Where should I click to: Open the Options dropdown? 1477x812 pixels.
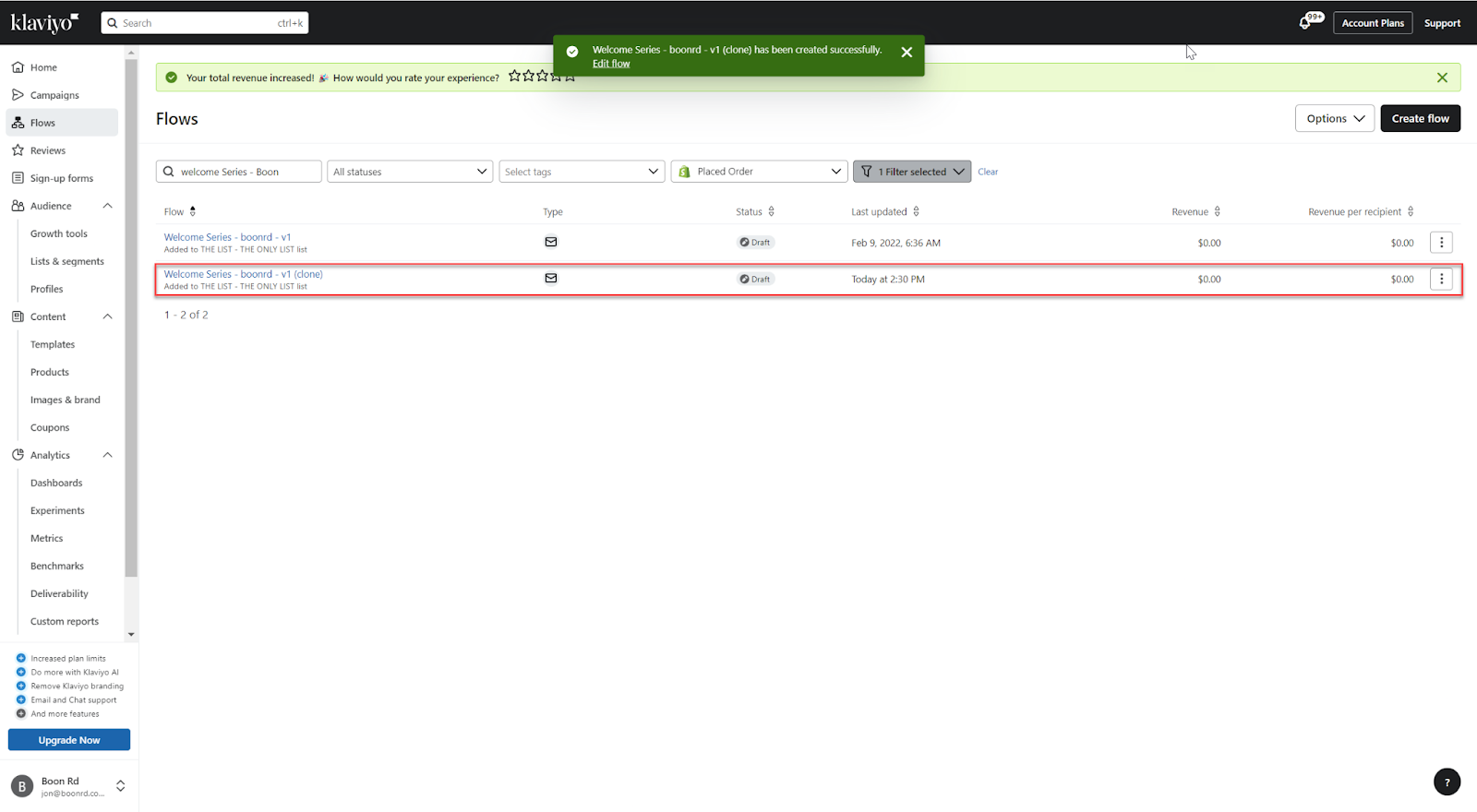(x=1335, y=118)
